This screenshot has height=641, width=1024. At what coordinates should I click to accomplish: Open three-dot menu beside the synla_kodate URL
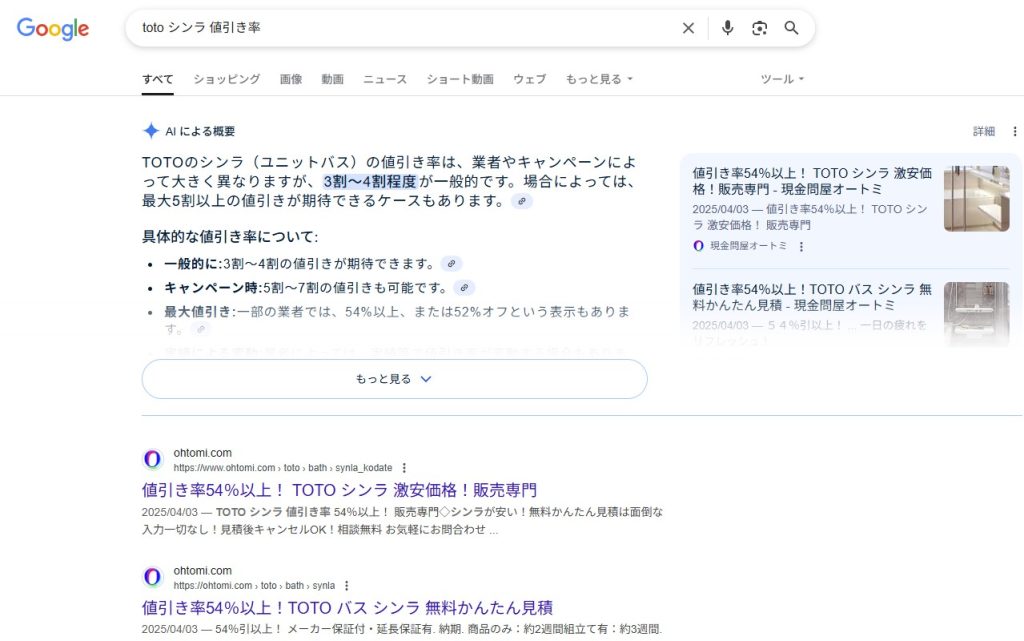[x=404, y=468]
